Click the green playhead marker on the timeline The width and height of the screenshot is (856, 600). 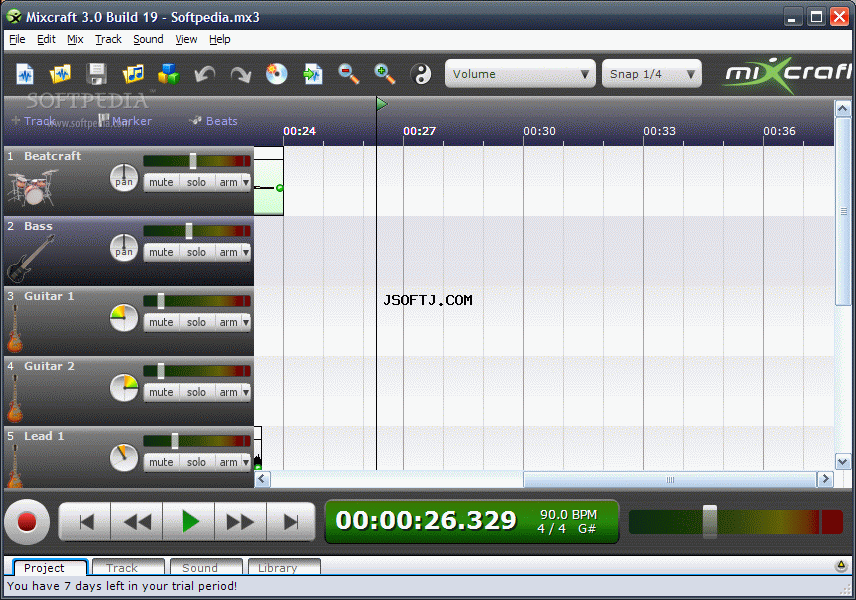point(382,104)
